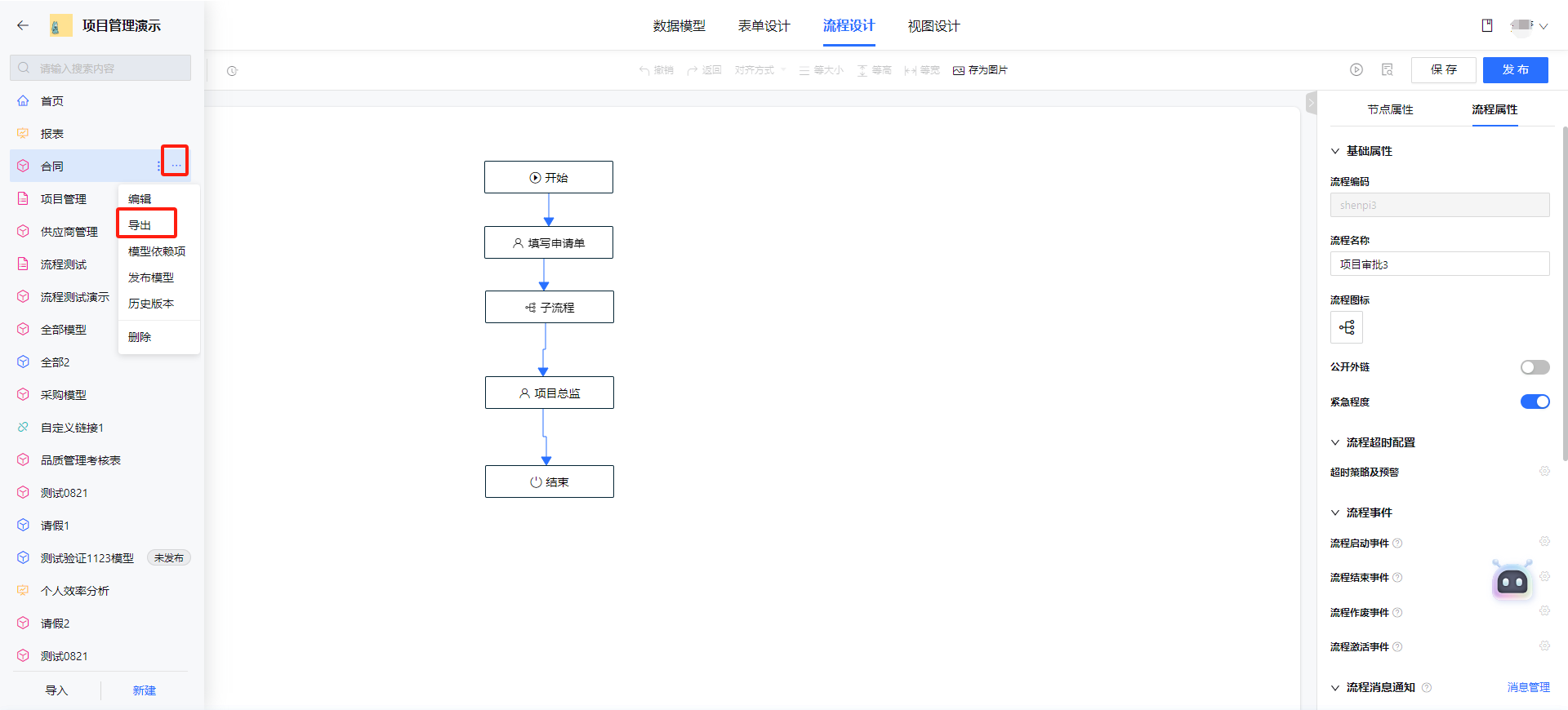Collapse the 流程超时配置 section
This screenshot has width=1568, height=710.
point(1335,442)
